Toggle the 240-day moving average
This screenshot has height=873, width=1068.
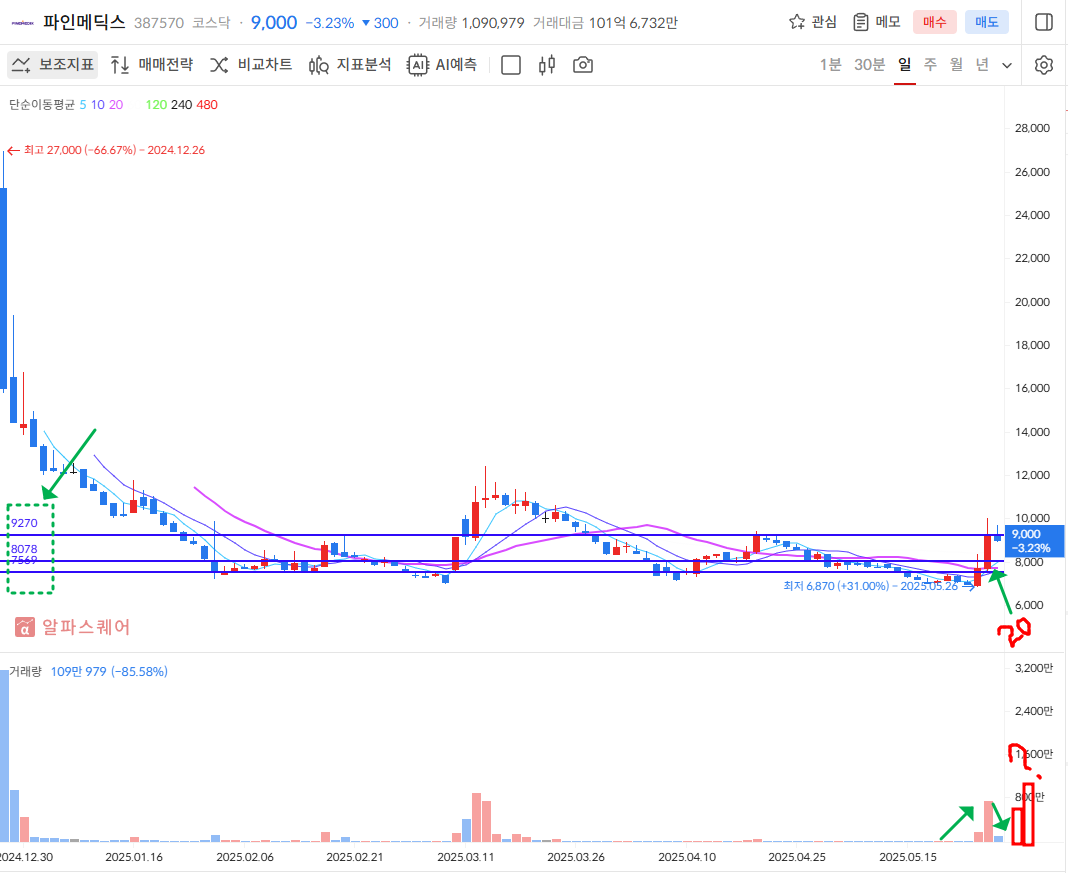coord(181,105)
